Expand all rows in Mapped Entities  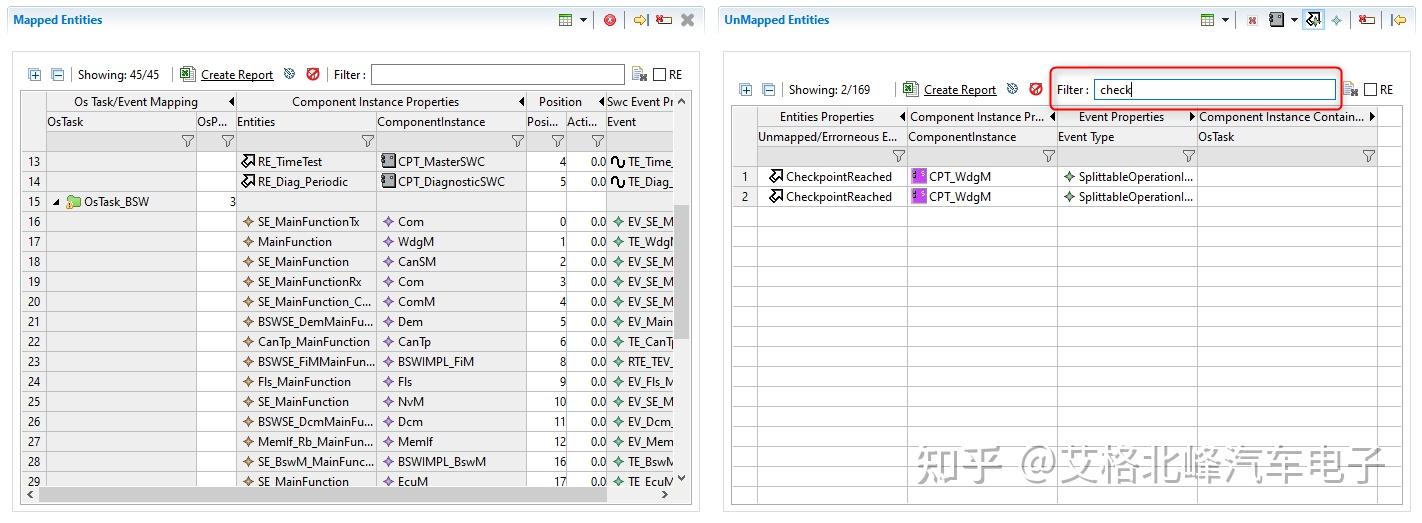click(35, 74)
